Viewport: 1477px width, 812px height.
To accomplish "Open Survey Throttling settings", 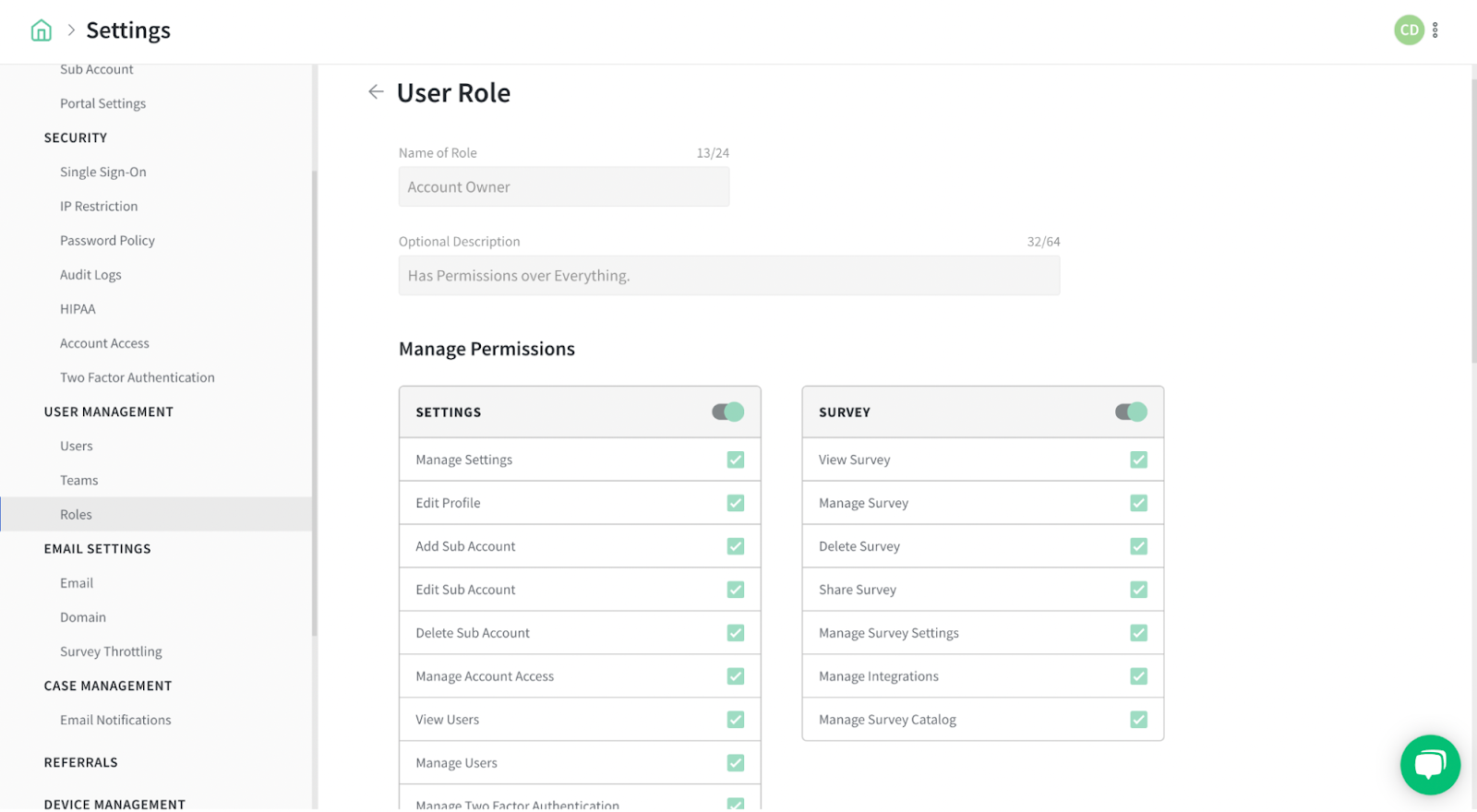I will (111, 651).
